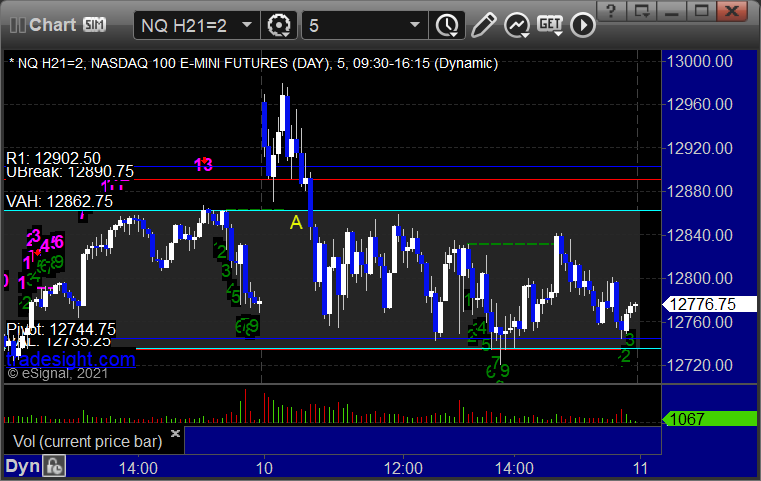Open the studies chart-line icon

[516, 25]
